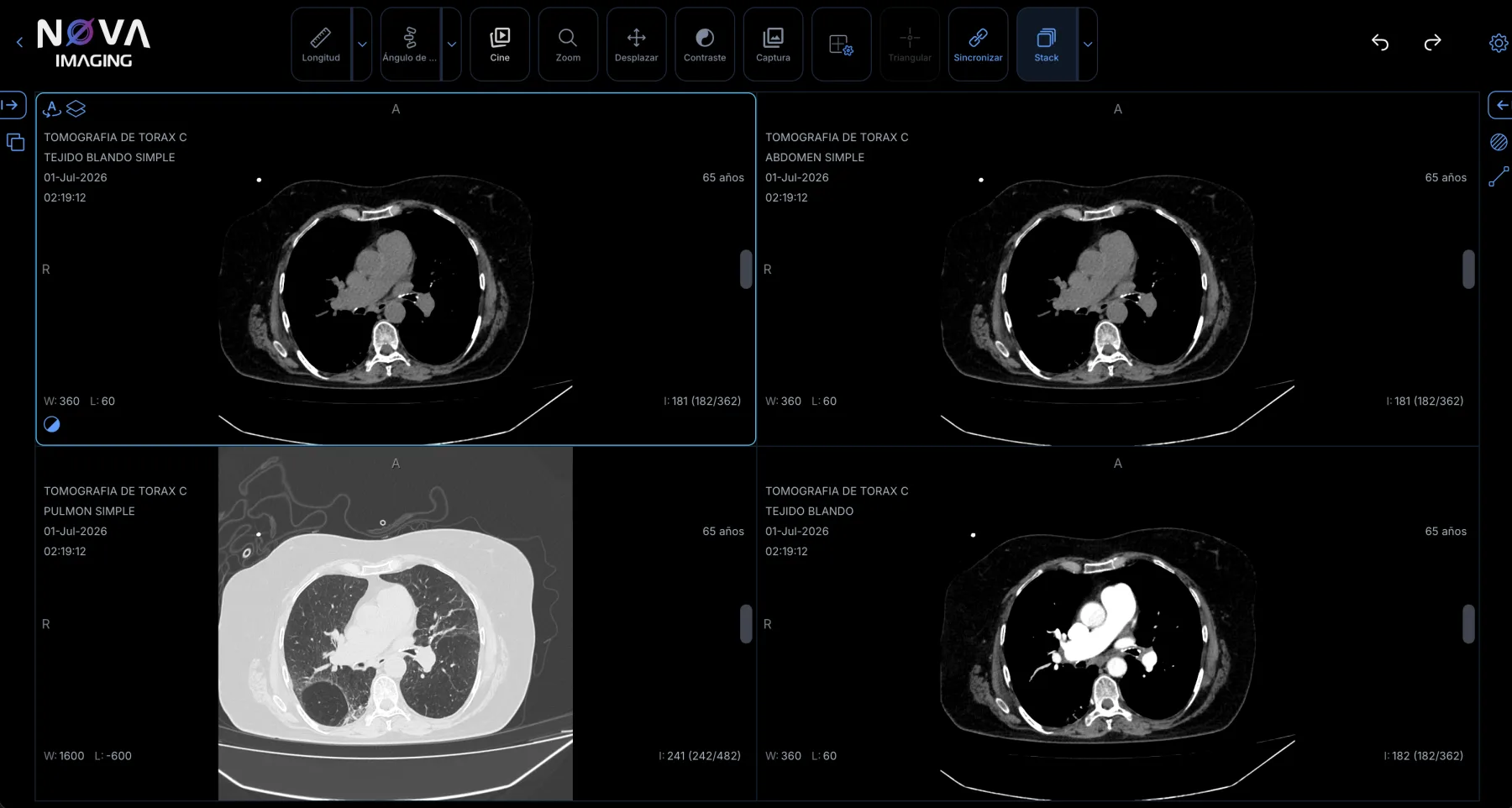
Task: Move the ABDOMEN SIMPLE viewport slice scrollbar
Action: (1468, 269)
